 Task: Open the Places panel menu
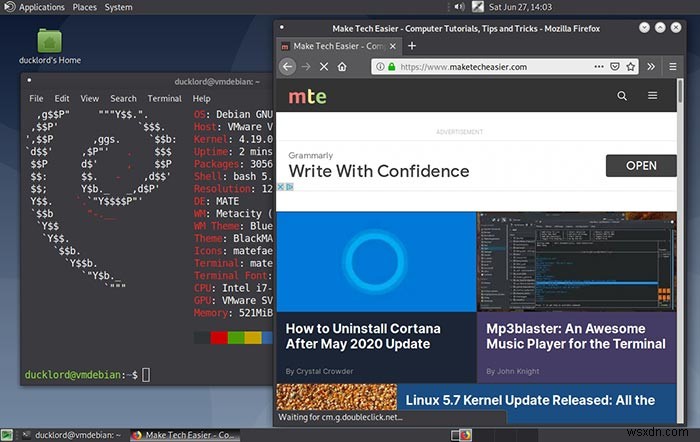(84, 7)
